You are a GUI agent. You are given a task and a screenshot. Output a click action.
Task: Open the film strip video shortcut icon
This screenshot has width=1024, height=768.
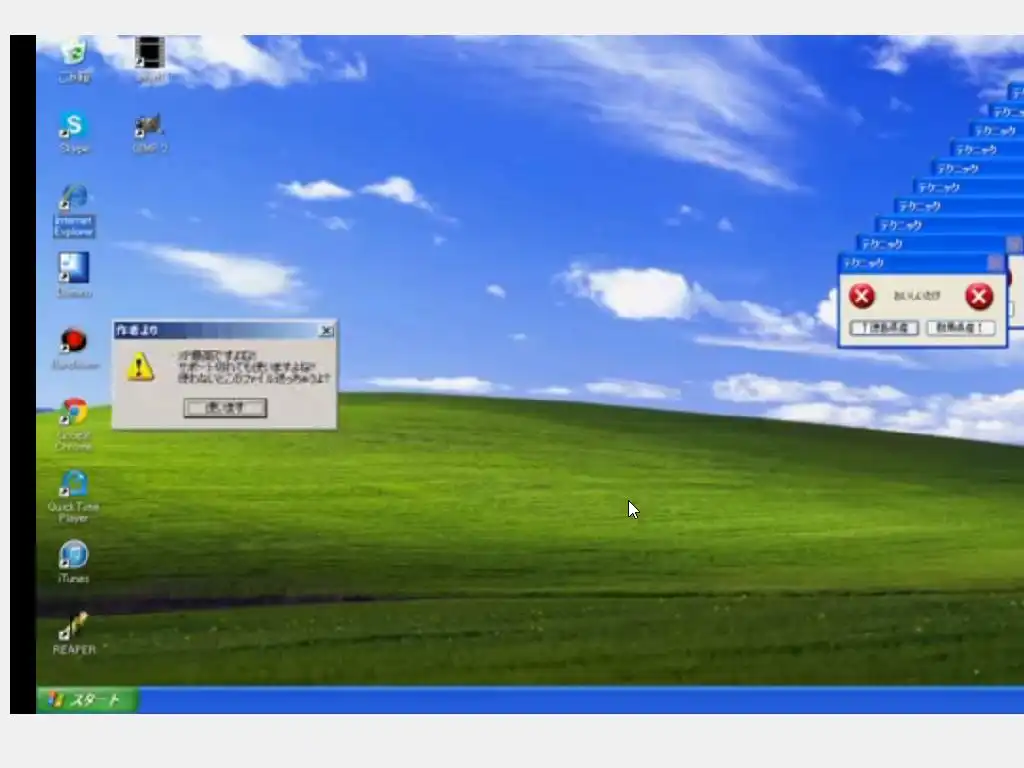tap(150, 59)
